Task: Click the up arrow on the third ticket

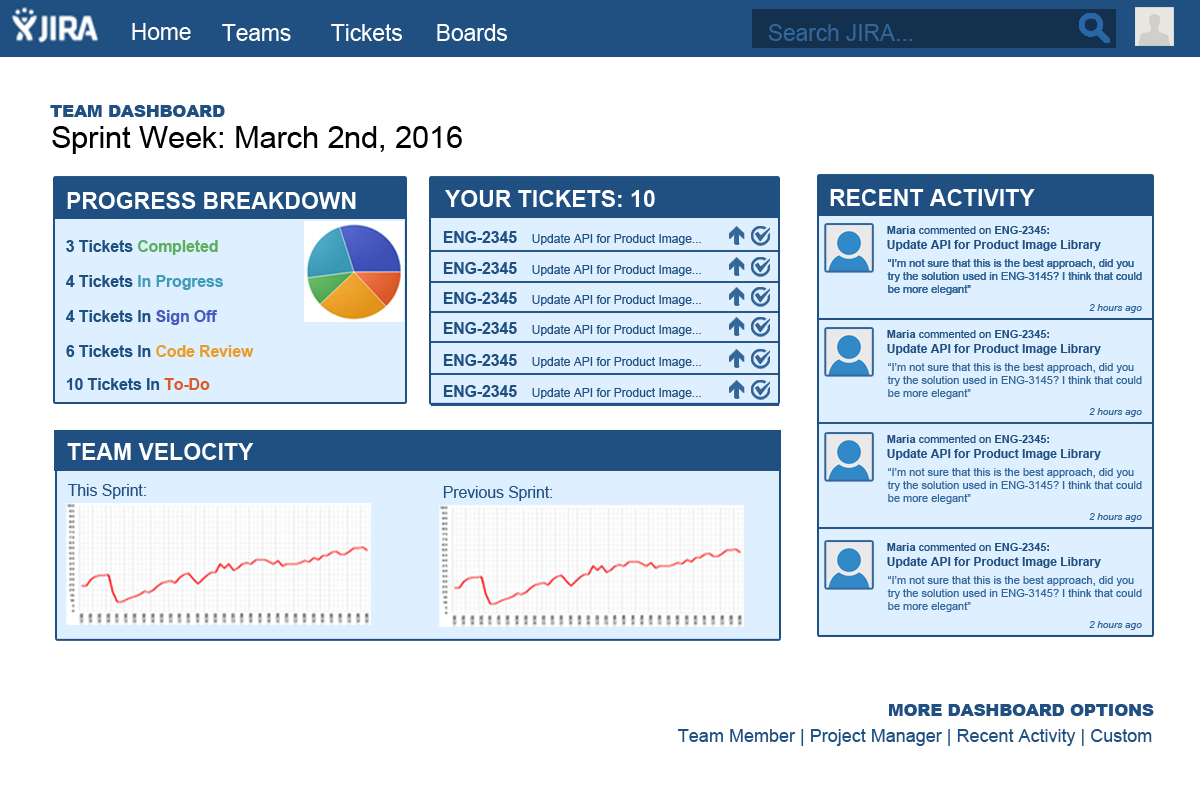Action: coord(737,297)
